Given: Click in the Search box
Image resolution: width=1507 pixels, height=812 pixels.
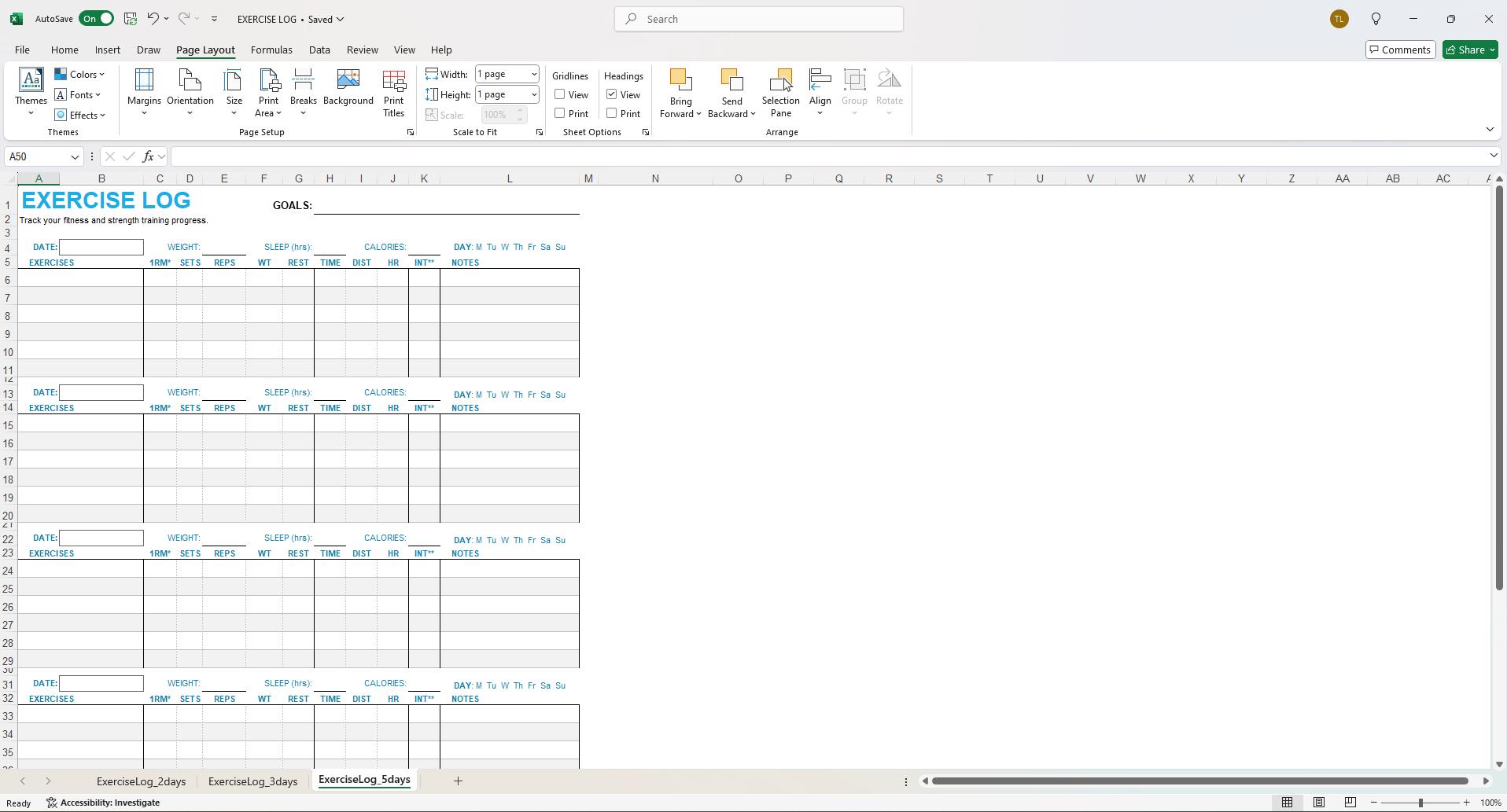Looking at the screenshot, I should tap(759, 19).
